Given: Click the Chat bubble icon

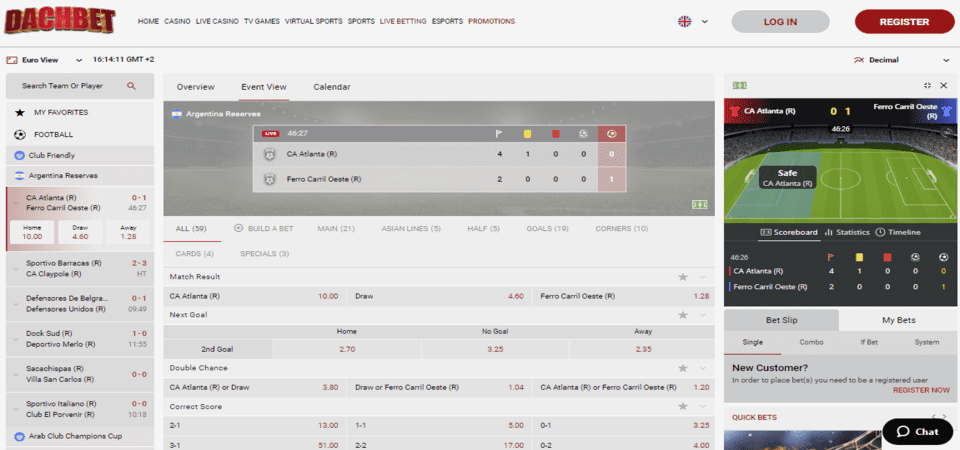Looking at the screenshot, I should (902, 432).
